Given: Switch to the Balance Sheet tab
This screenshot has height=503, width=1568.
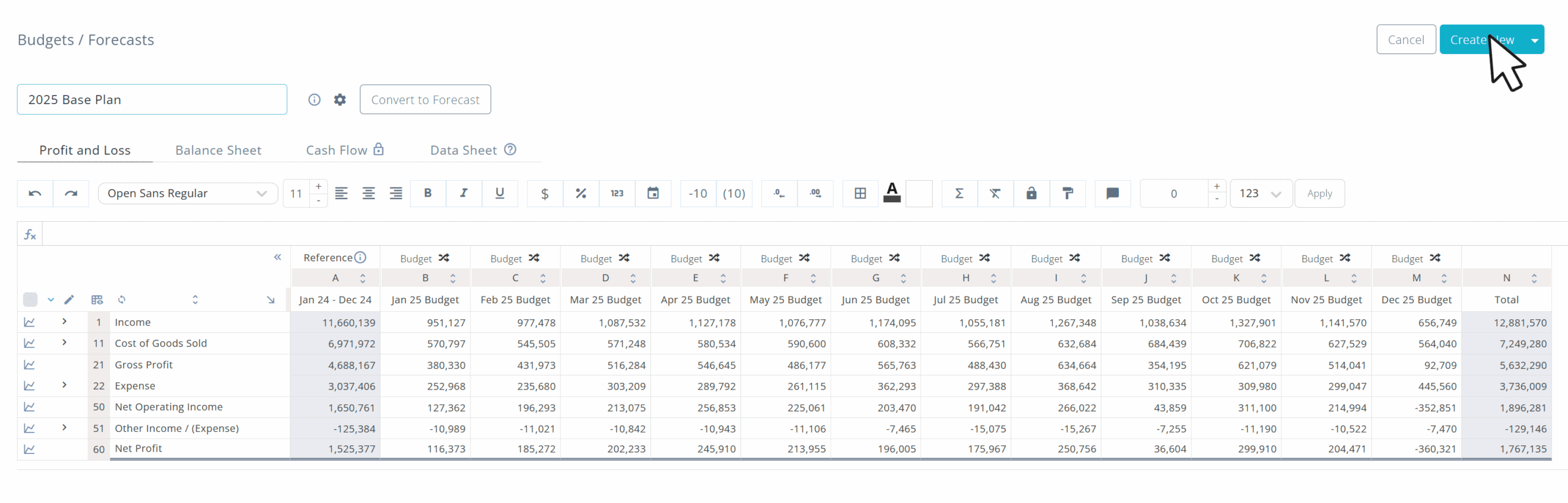Looking at the screenshot, I should [x=218, y=150].
